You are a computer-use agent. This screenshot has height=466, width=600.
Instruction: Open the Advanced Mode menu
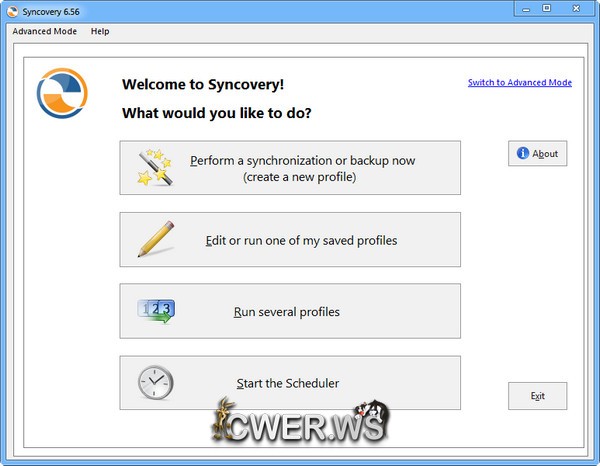point(44,31)
